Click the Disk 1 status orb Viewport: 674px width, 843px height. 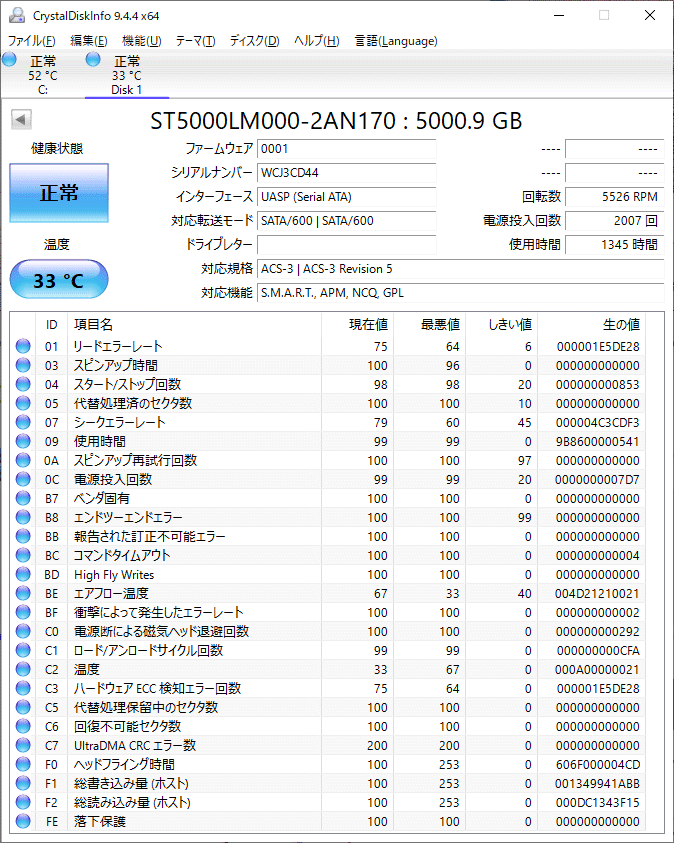pos(94,61)
